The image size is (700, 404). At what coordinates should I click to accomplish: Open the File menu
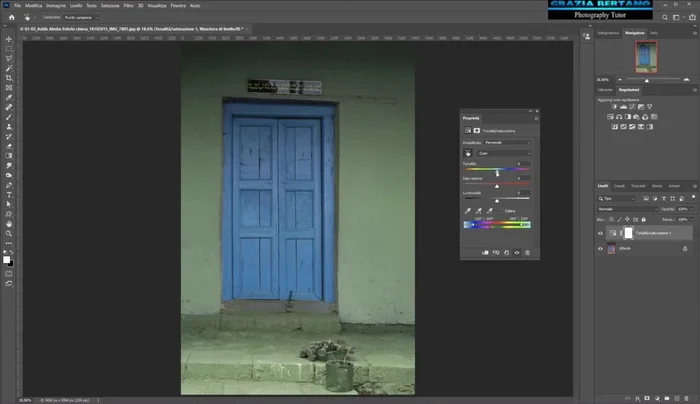(17, 6)
